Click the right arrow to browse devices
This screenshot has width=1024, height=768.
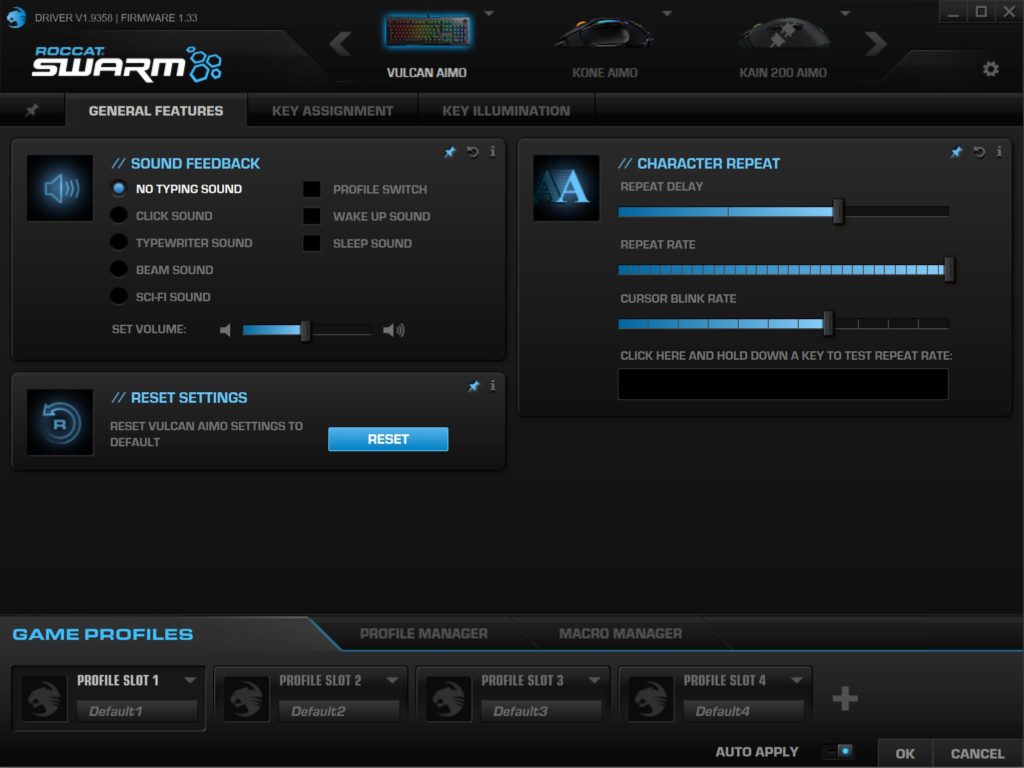(876, 42)
